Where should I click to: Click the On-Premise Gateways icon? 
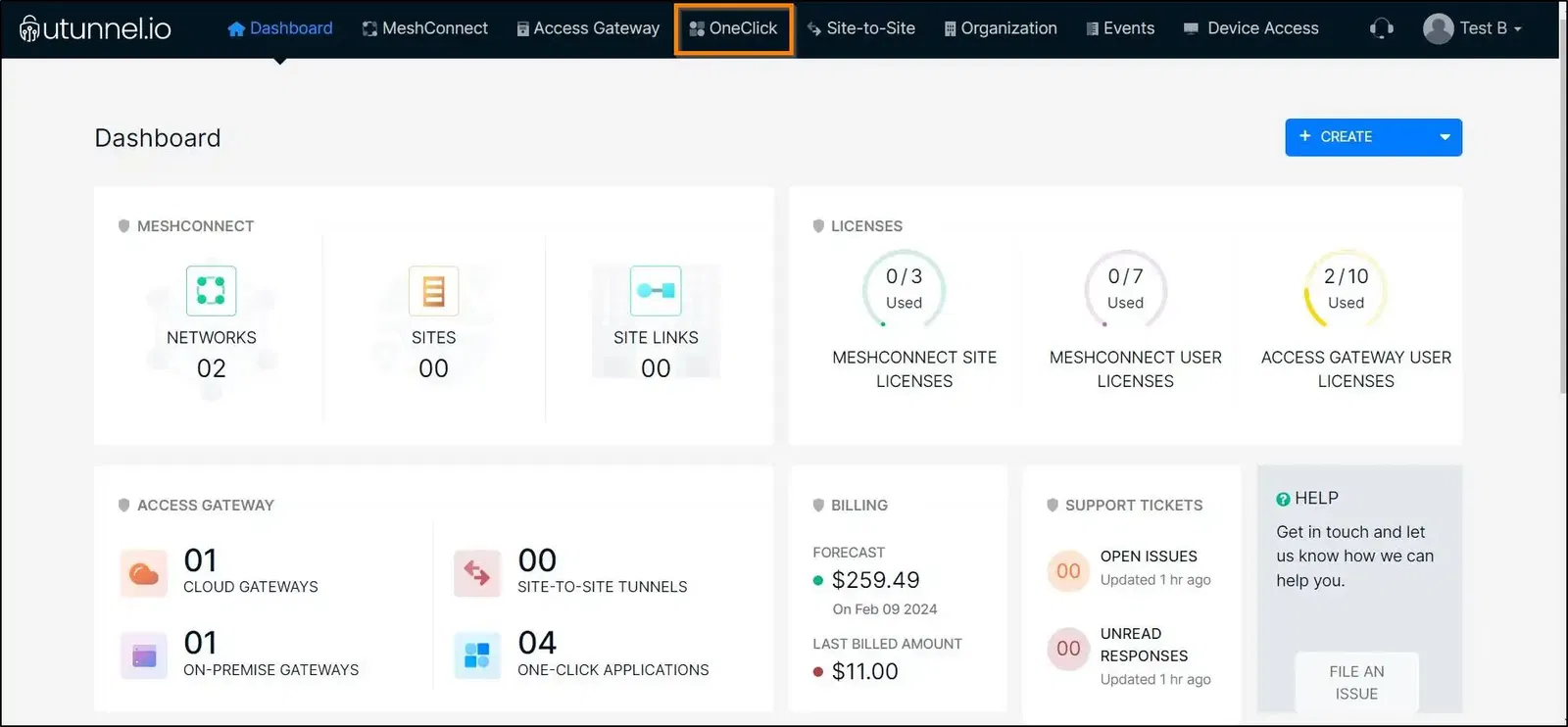[144, 655]
